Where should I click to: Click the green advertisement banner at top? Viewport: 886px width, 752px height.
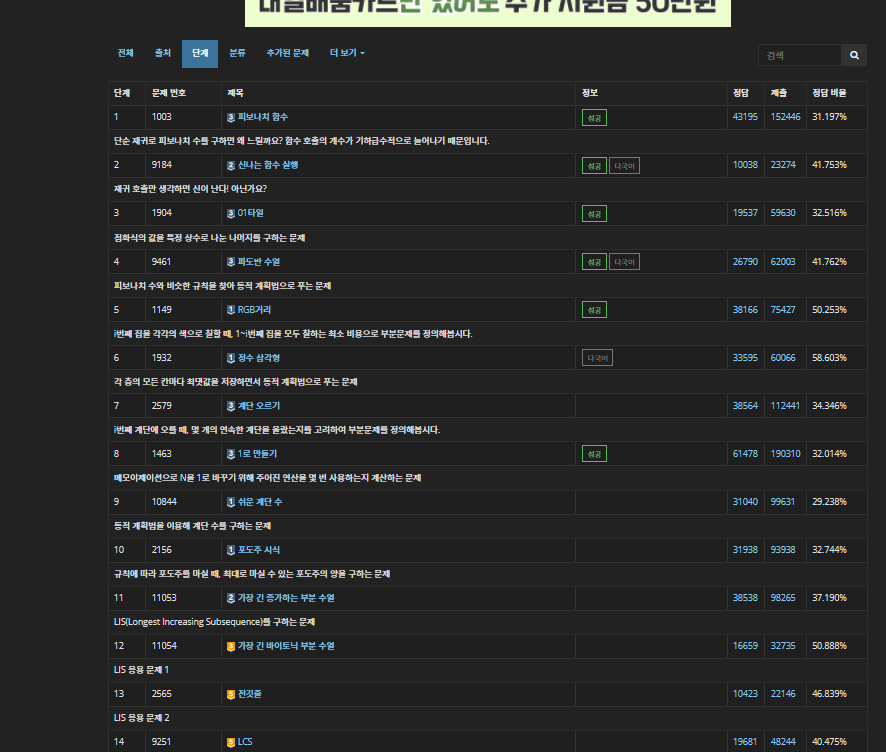coord(488,12)
